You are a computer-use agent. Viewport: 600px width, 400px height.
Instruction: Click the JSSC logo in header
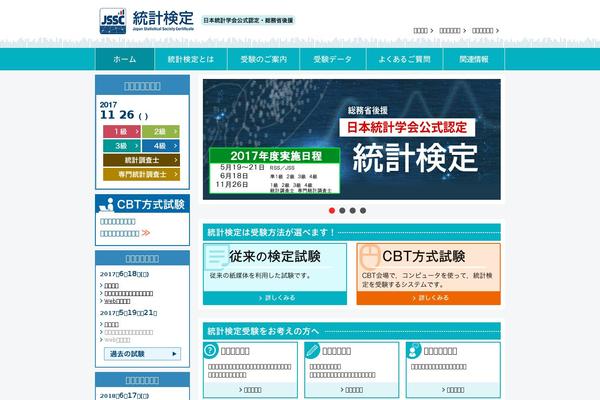pyautogui.click(x=112, y=21)
